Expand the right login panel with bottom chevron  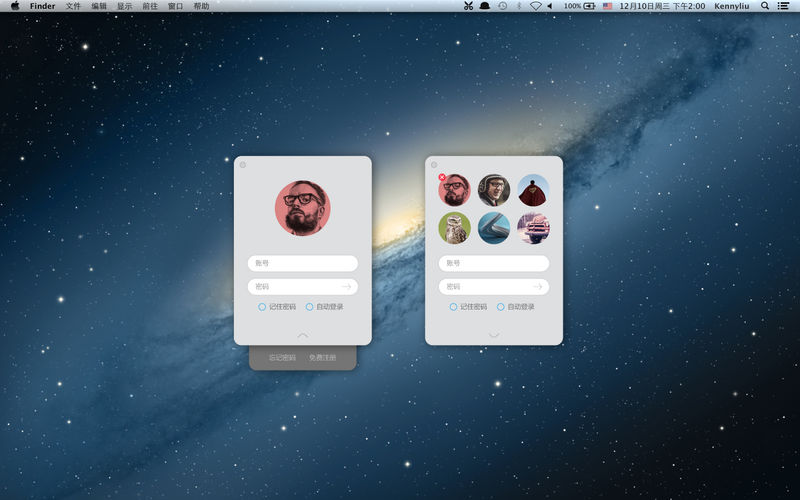(494, 335)
